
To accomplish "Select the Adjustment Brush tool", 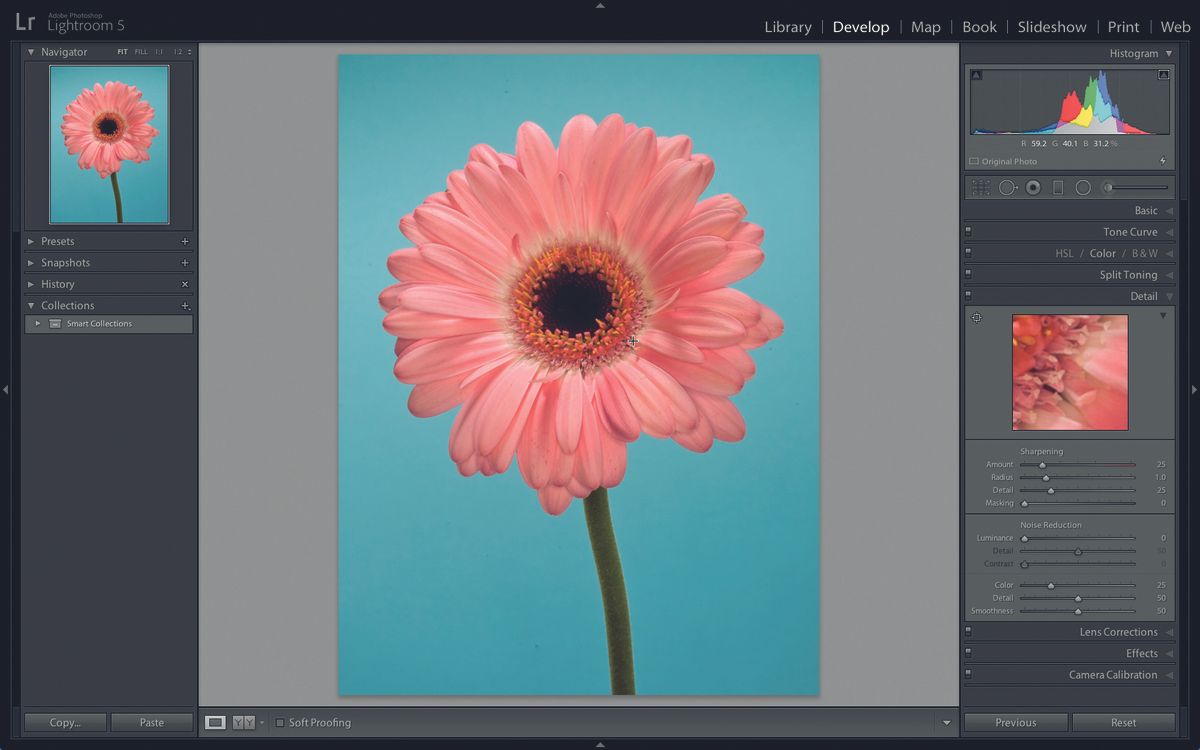I will tap(1108, 186).
